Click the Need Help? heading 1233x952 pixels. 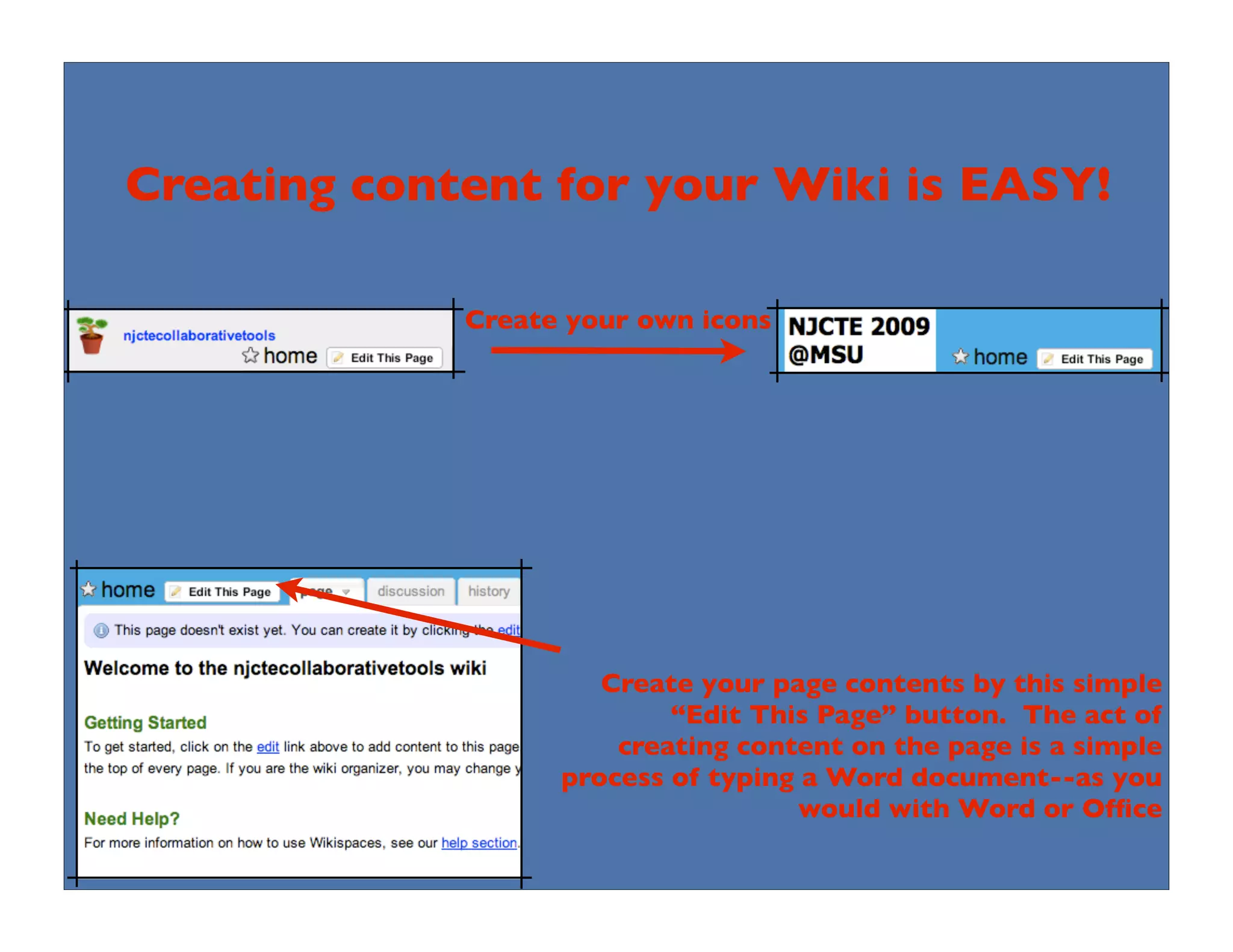[x=132, y=818]
